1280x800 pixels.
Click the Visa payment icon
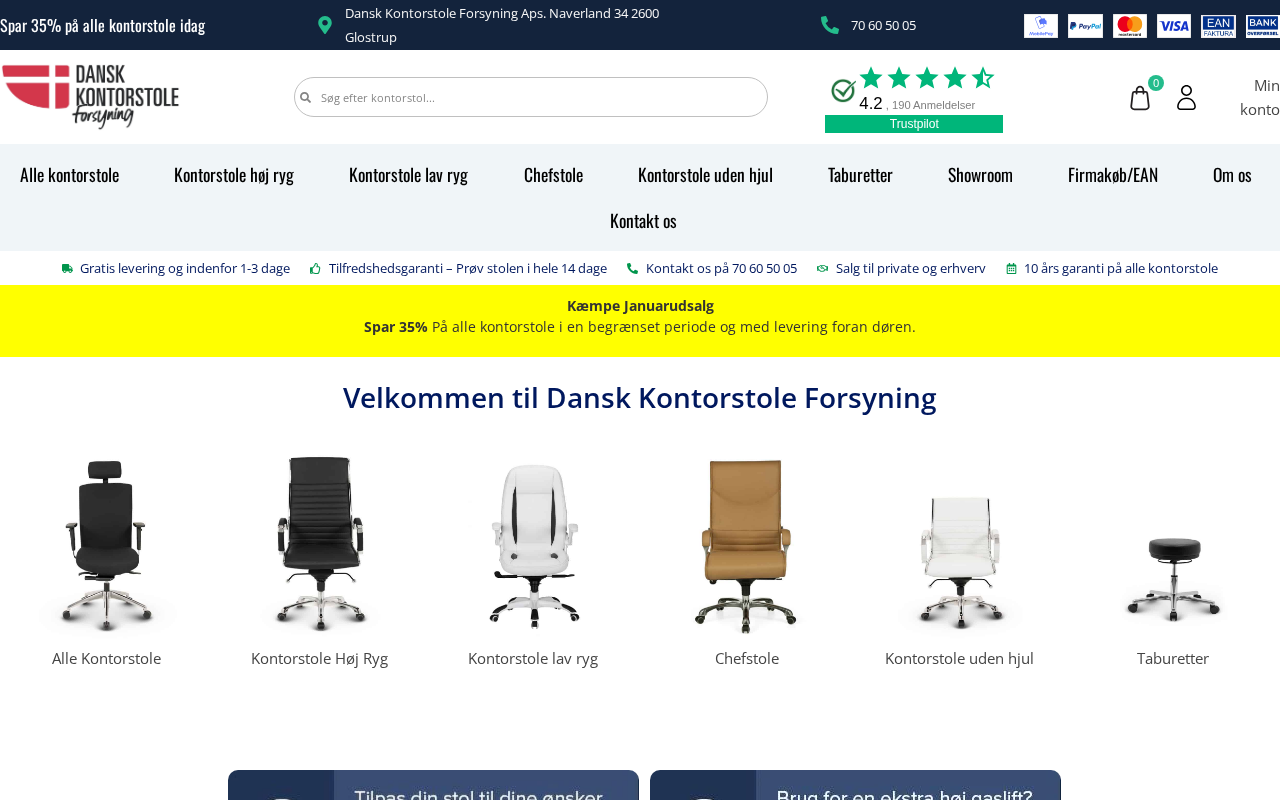(x=1174, y=26)
